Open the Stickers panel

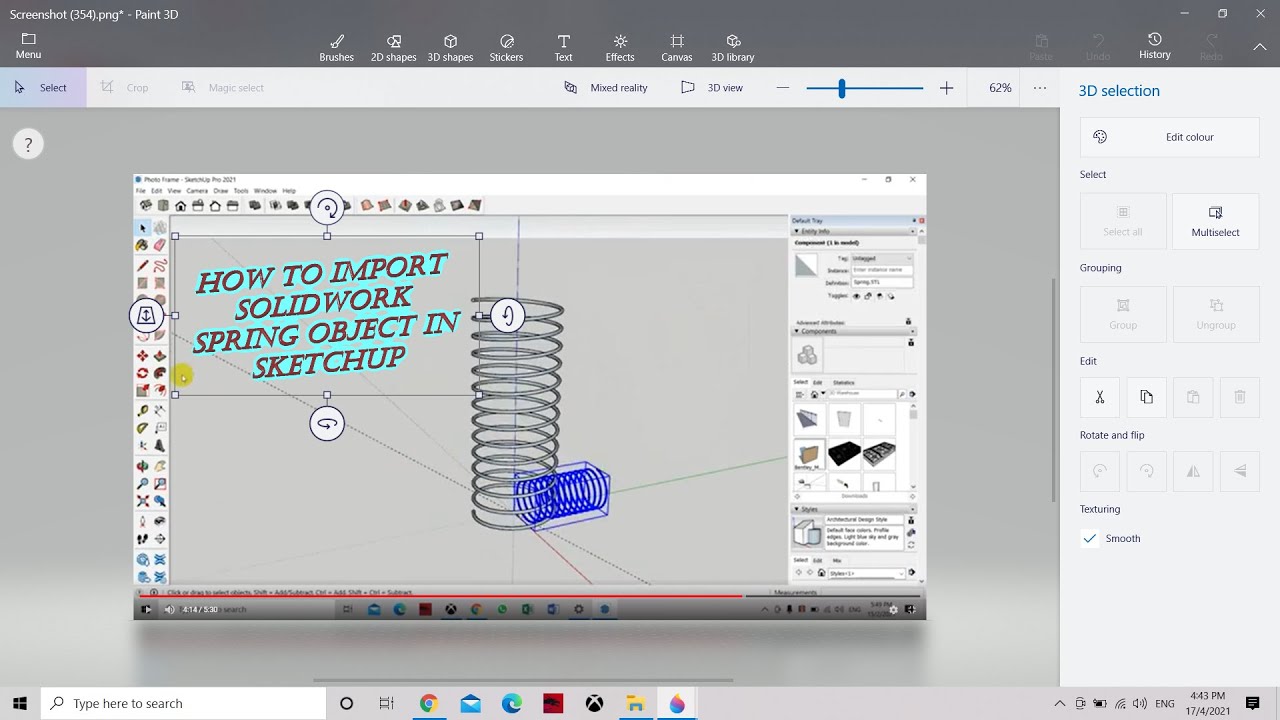(506, 47)
